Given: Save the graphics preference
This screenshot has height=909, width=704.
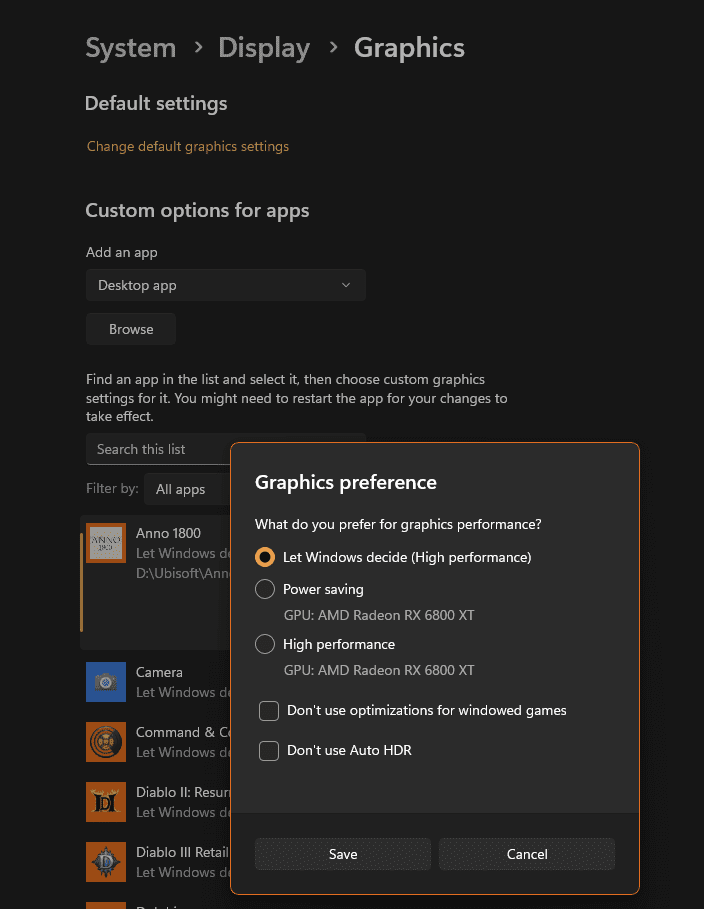Looking at the screenshot, I should (343, 854).
